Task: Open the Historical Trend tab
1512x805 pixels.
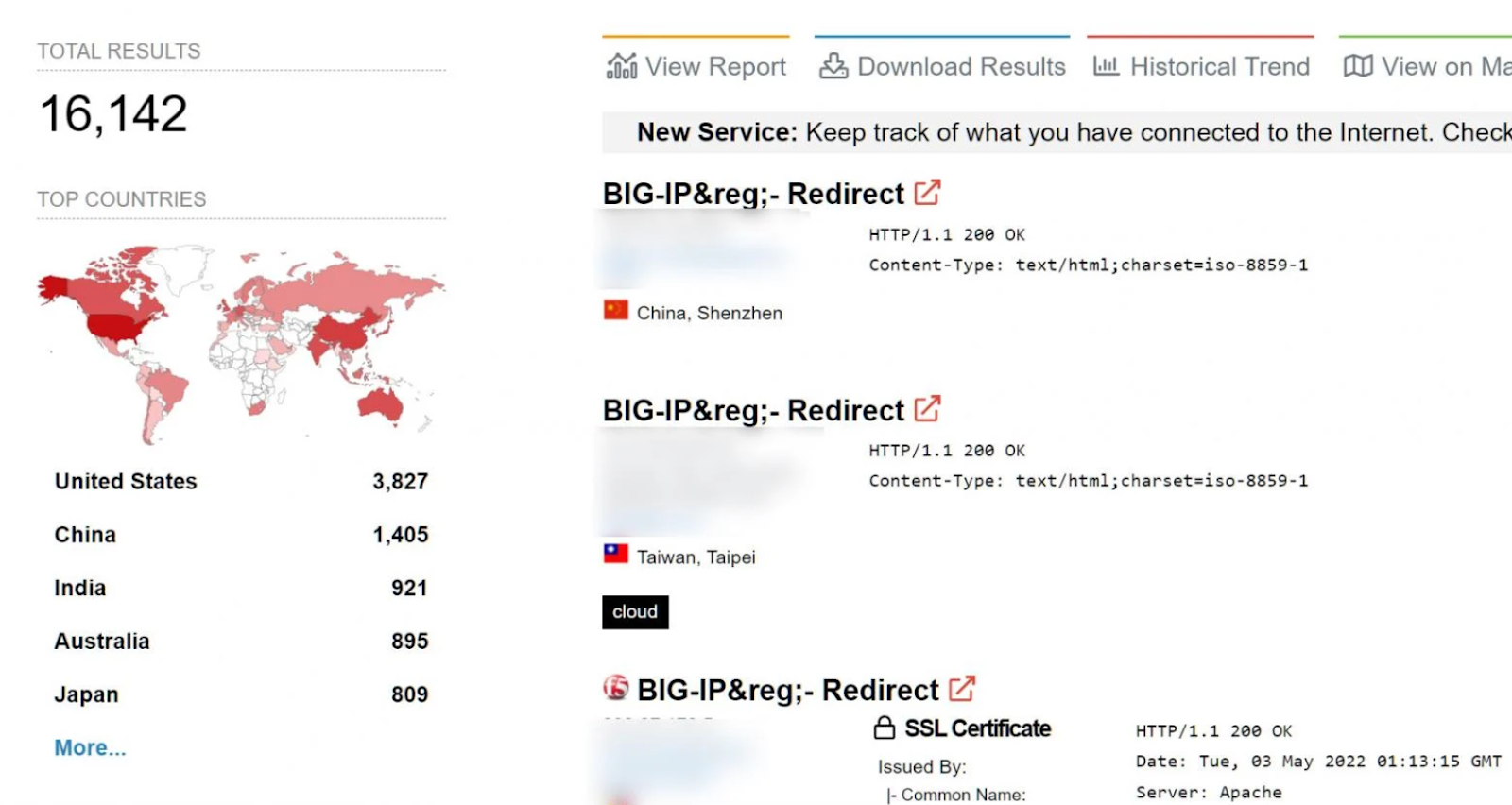Action: (1200, 66)
